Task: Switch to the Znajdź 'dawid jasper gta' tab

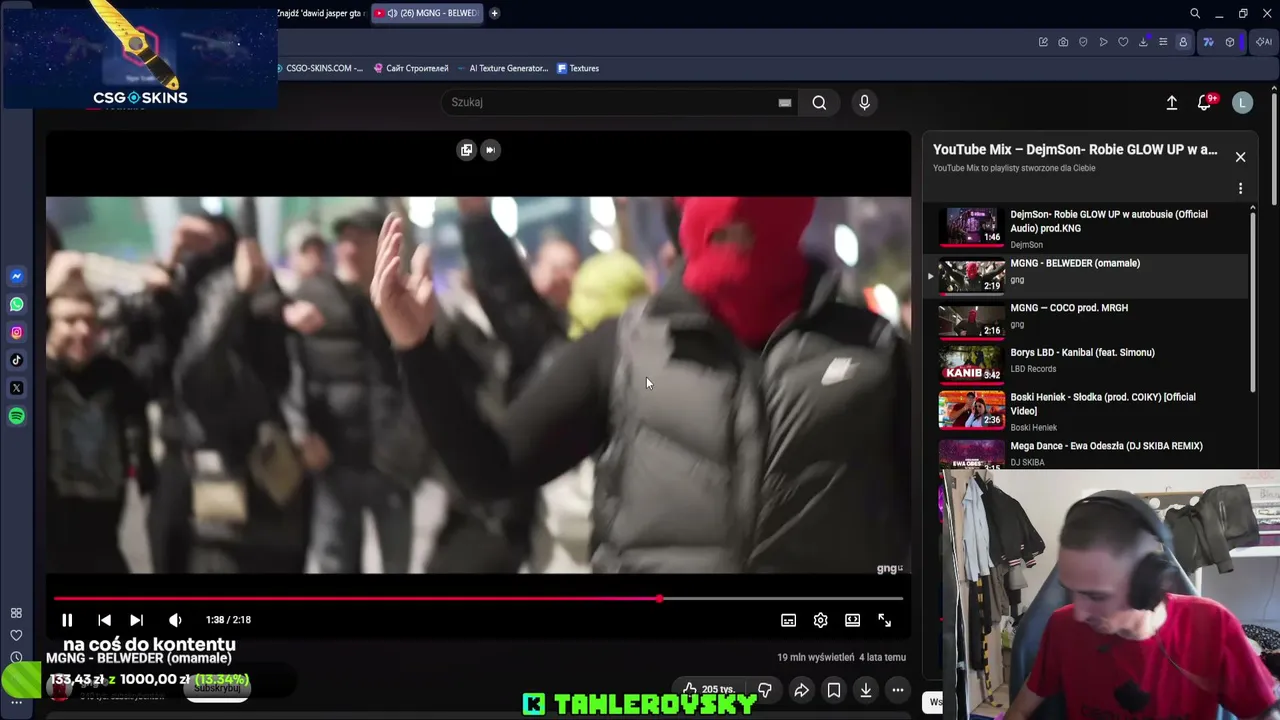Action: [321, 13]
